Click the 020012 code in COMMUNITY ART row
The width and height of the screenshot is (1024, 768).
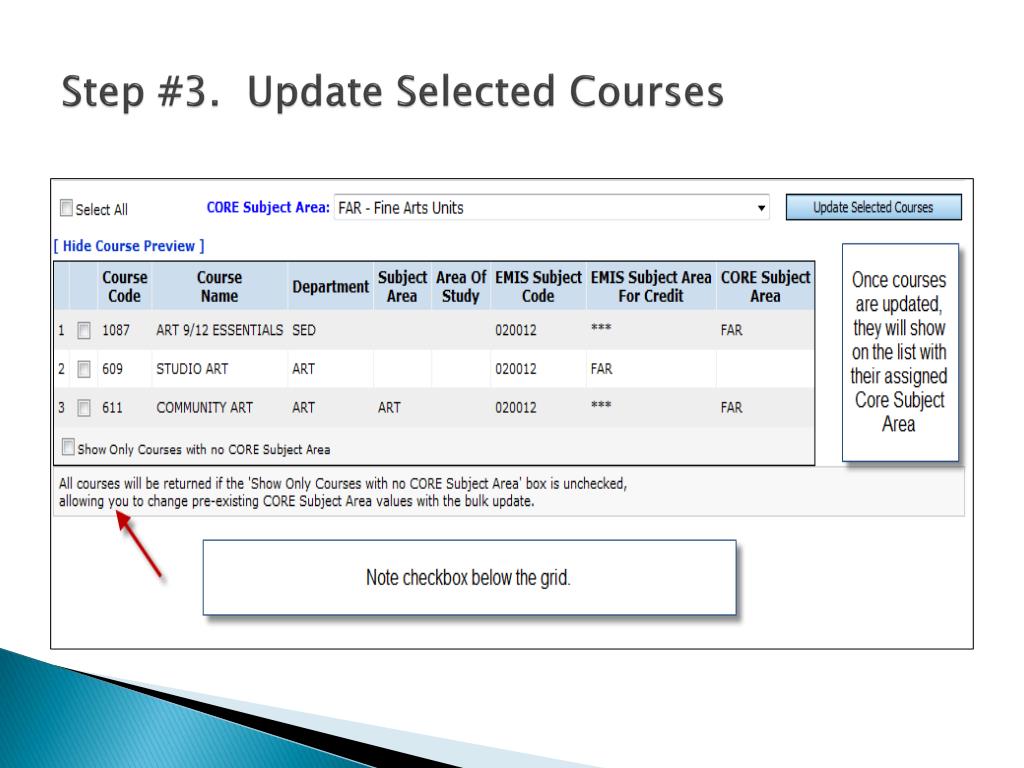coord(516,408)
